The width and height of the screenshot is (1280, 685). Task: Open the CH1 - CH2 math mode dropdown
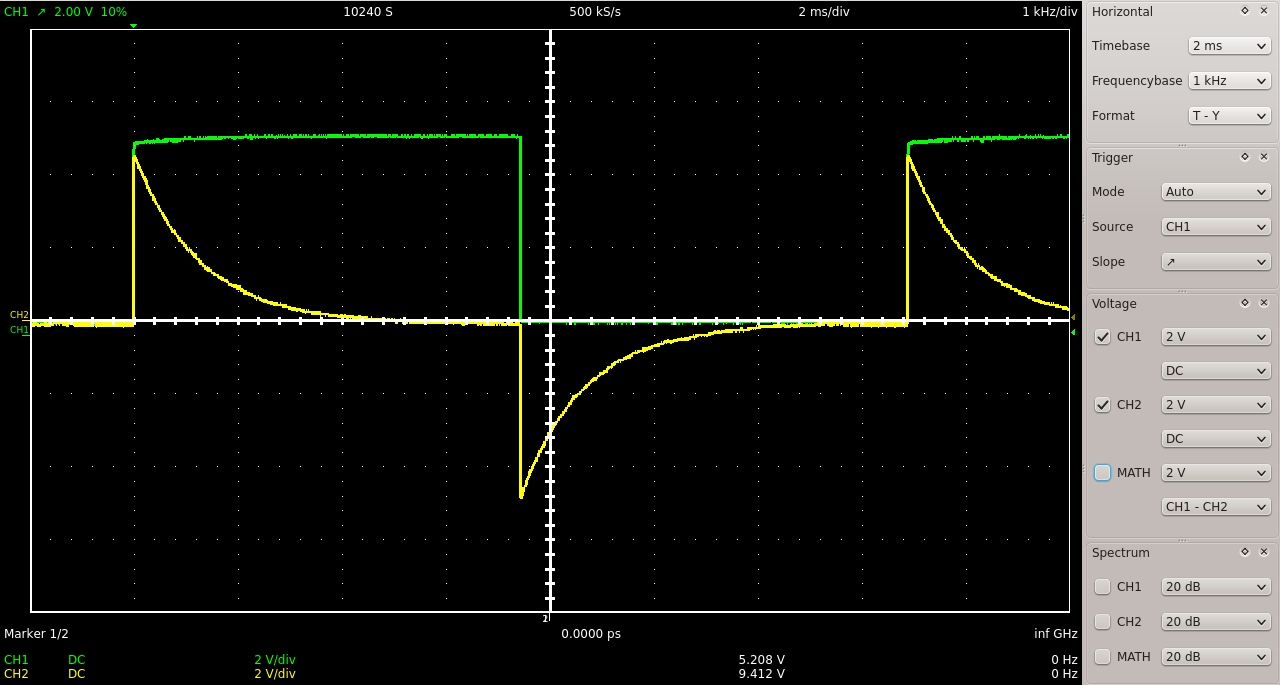coord(1215,507)
